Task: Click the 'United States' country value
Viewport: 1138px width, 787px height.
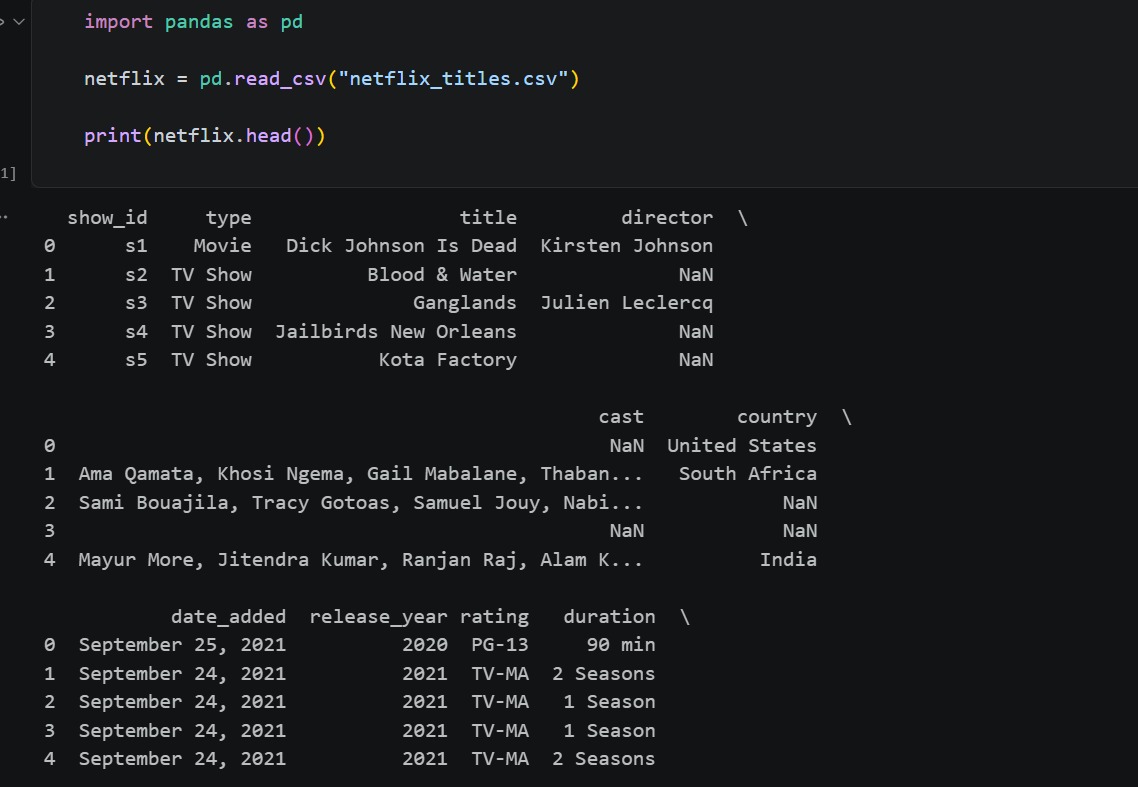Action: point(742,445)
